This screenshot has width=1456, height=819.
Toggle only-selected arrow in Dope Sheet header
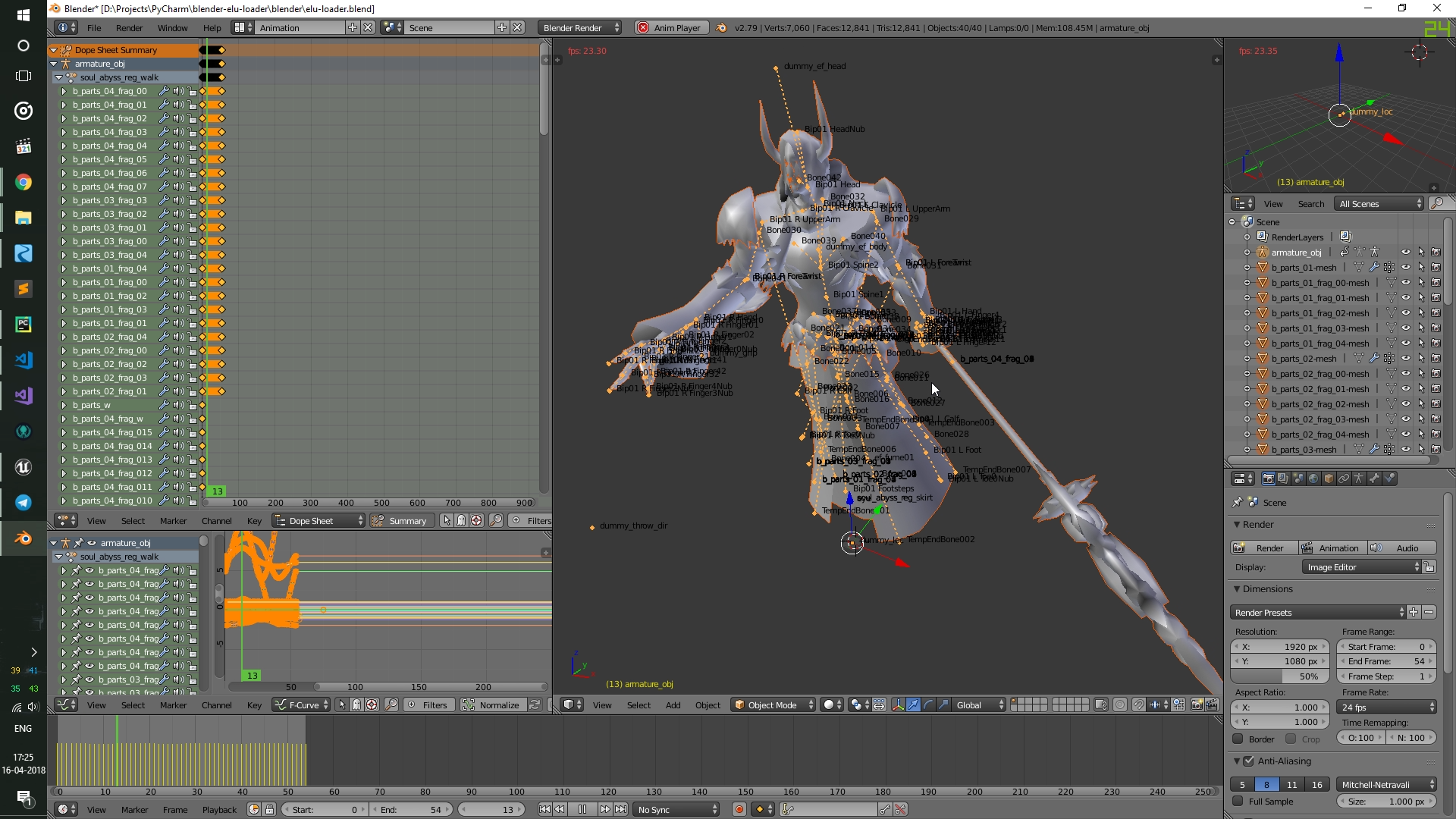(x=446, y=520)
